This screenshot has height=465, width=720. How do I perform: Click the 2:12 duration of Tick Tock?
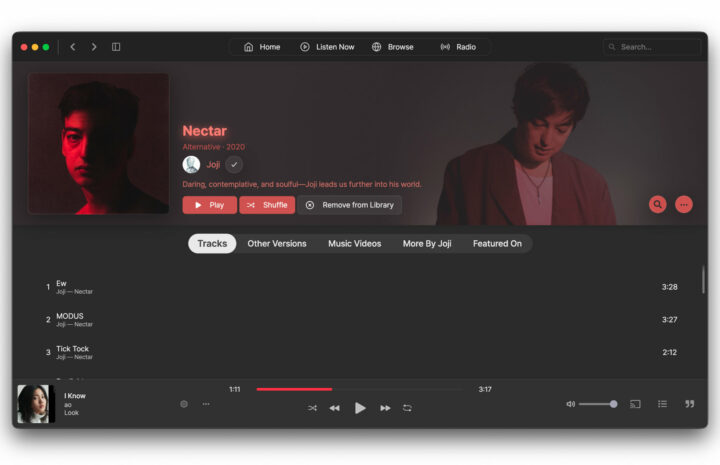pos(669,352)
